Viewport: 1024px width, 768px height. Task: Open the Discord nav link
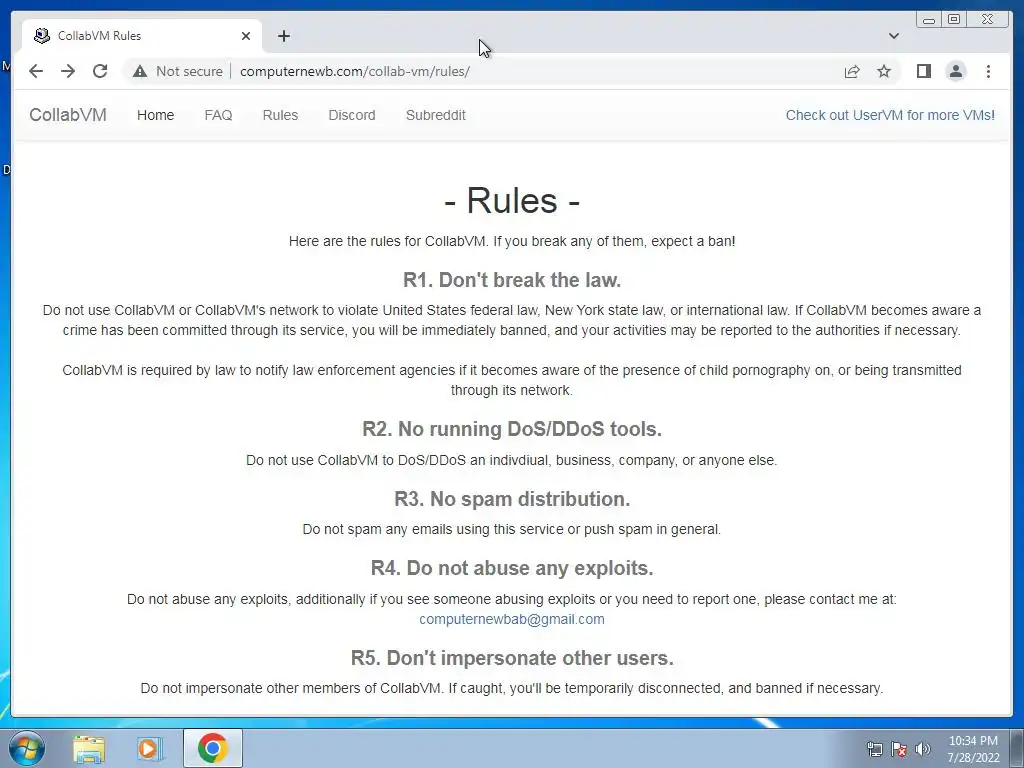(352, 115)
